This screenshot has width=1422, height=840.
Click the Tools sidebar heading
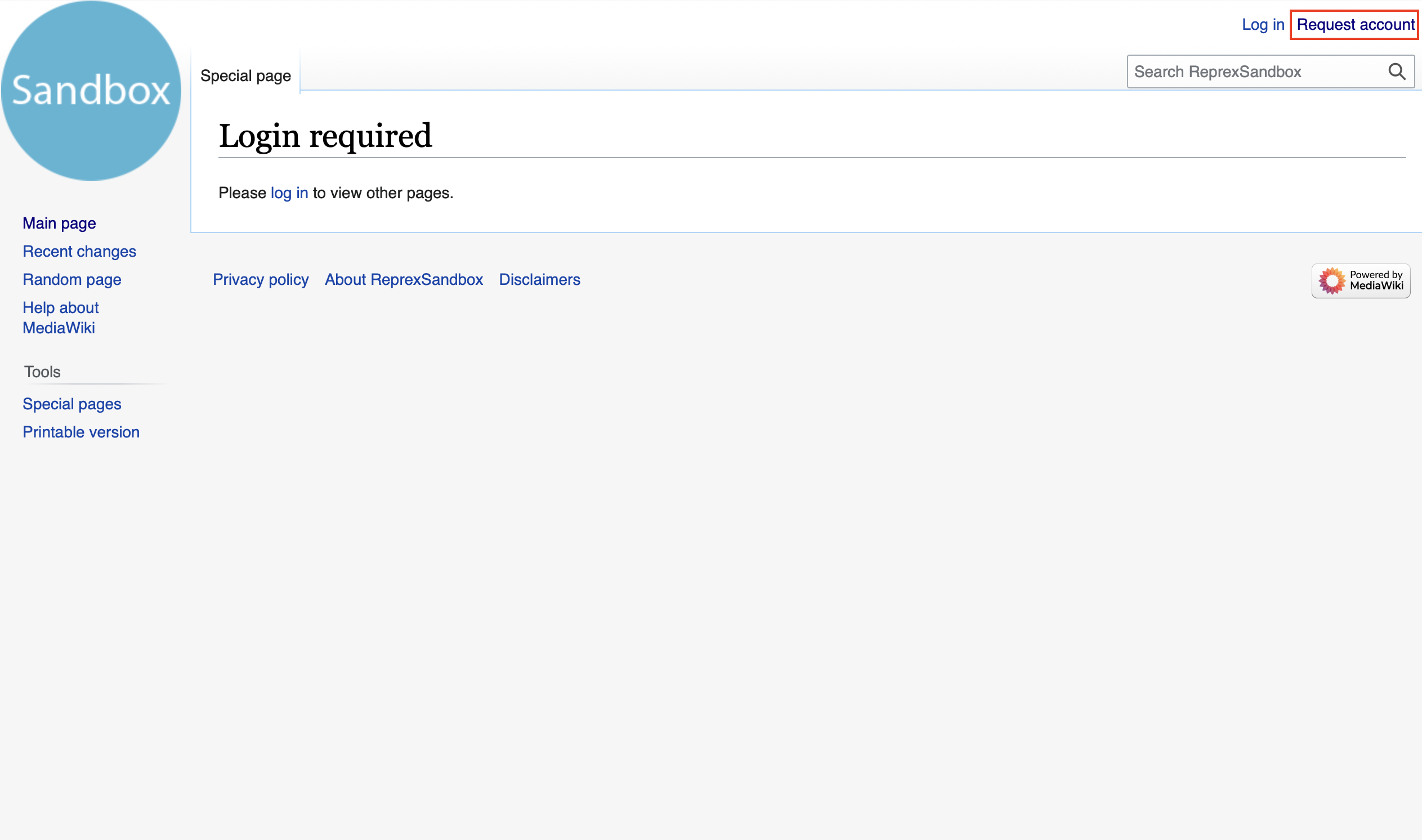point(42,373)
